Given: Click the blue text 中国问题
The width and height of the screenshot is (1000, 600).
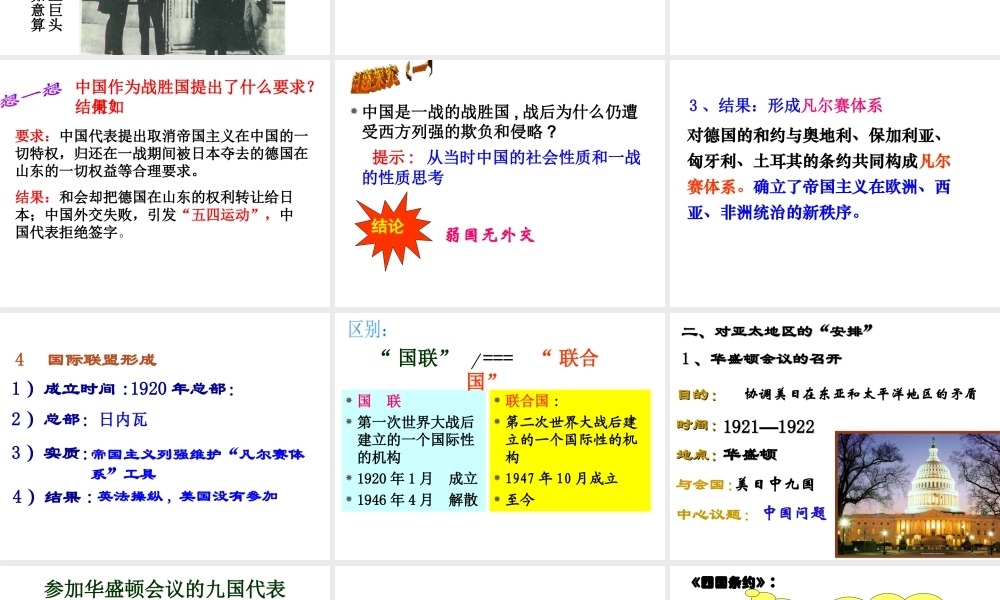Looking at the screenshot, I should click(x=795, y=513).
